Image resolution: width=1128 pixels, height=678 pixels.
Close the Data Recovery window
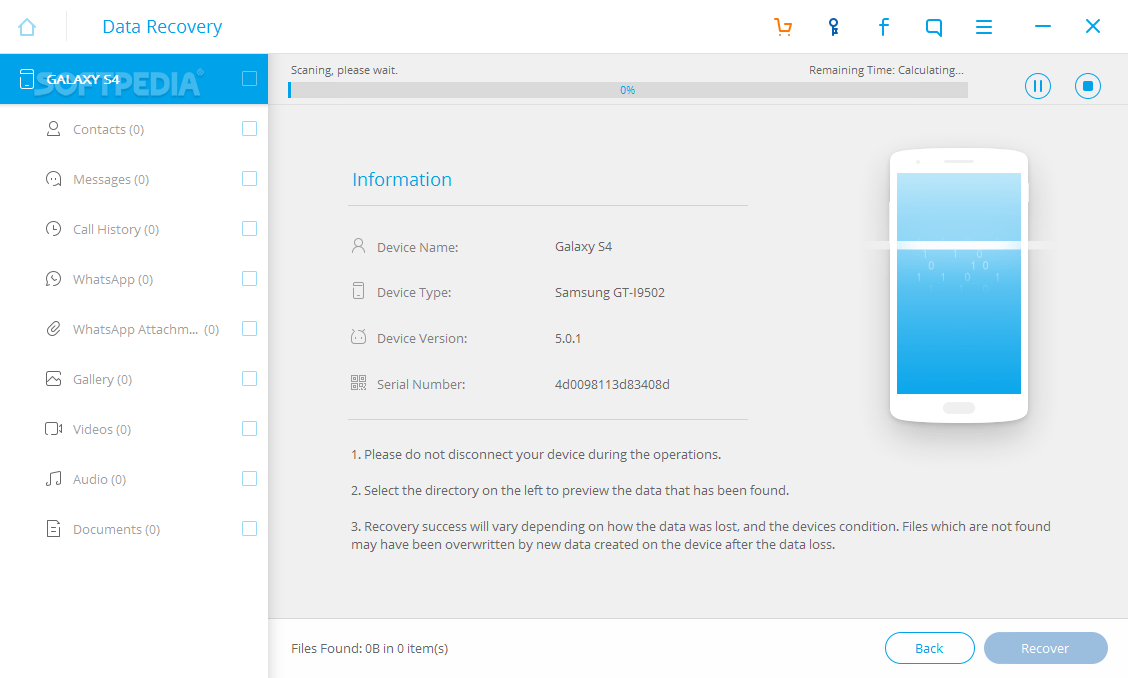[x=1093, y=27]
